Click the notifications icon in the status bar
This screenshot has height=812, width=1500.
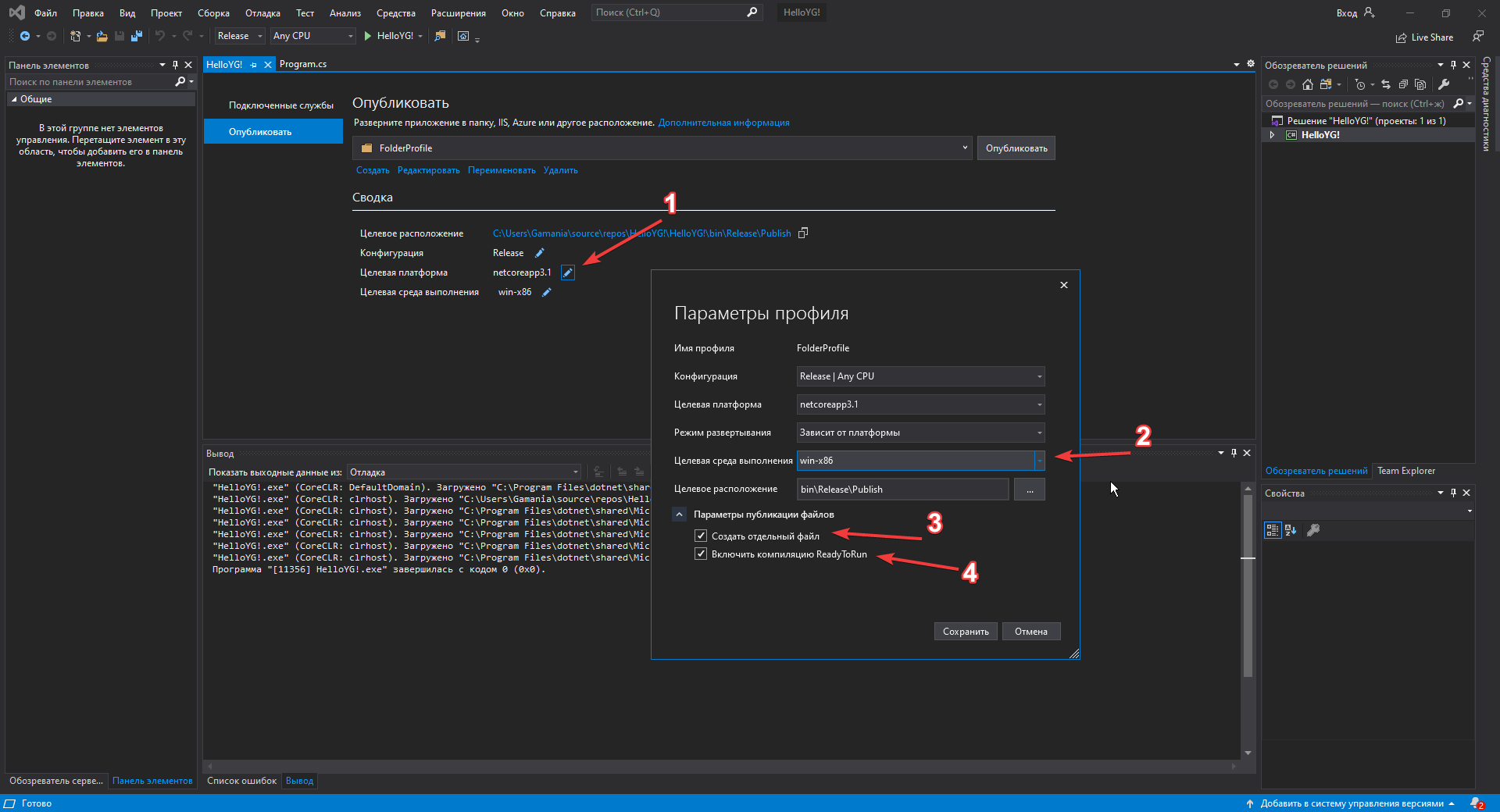point(1476,803)
